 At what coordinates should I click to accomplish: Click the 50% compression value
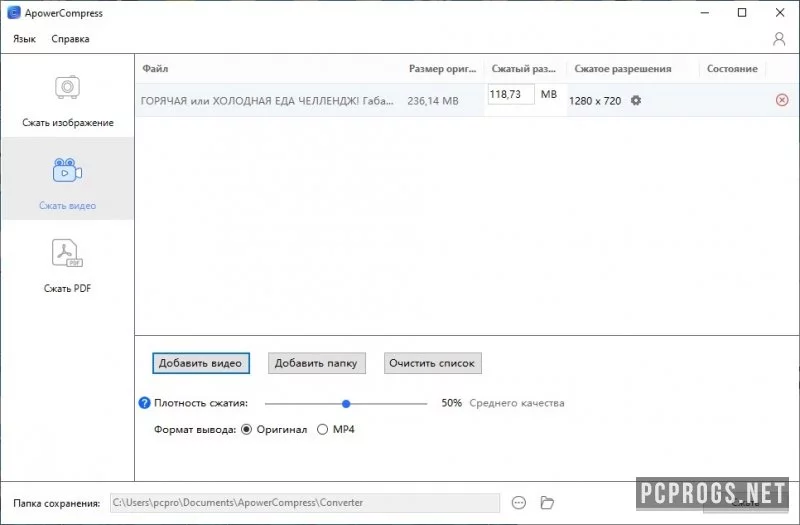(452, 403)
